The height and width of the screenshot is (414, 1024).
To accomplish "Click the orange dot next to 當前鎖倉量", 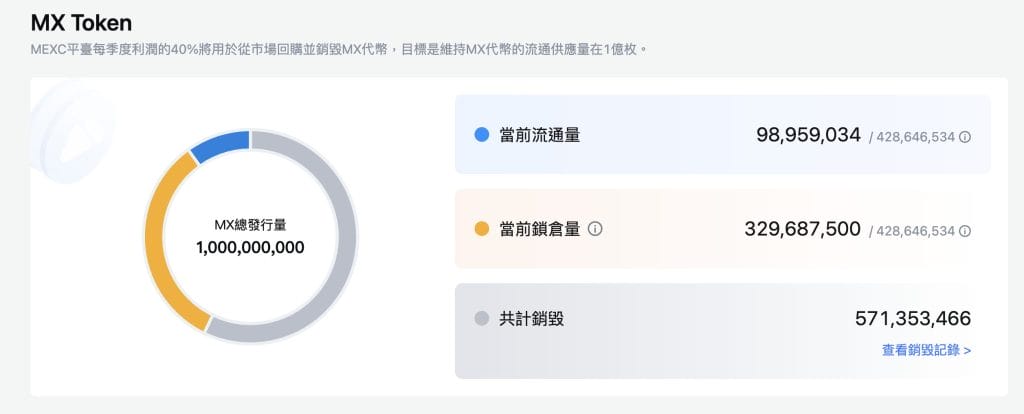I will tap(481, 229).
